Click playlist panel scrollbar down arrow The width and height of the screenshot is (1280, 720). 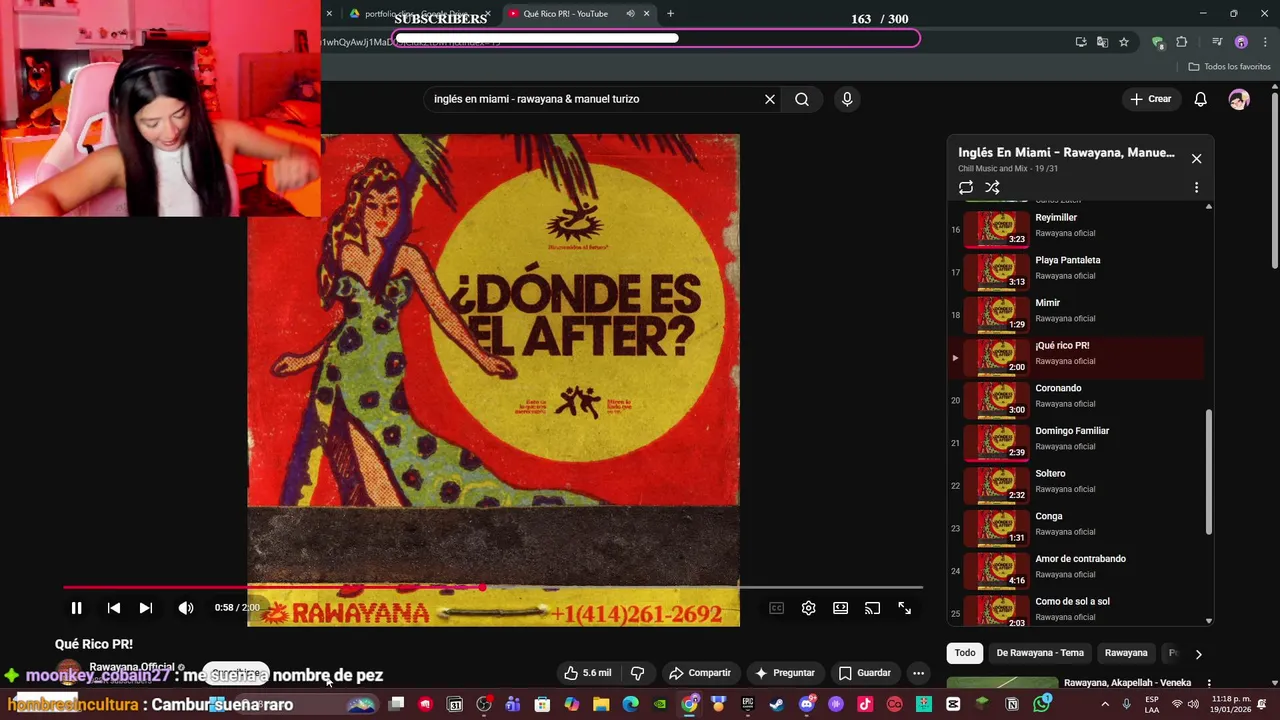click(x=1209, y=621)
